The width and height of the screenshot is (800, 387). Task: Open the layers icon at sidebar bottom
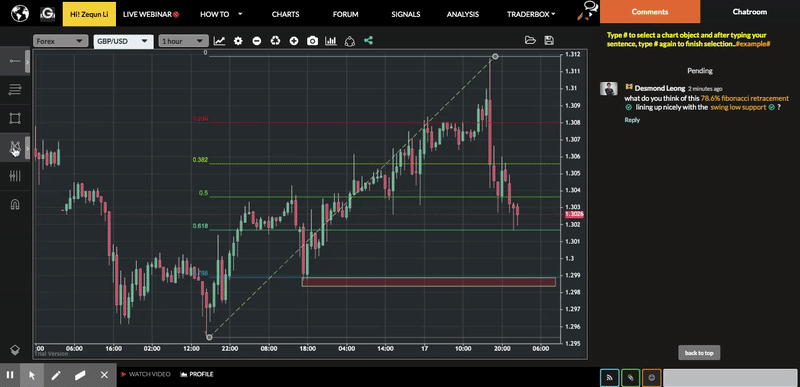click(15, 350)
